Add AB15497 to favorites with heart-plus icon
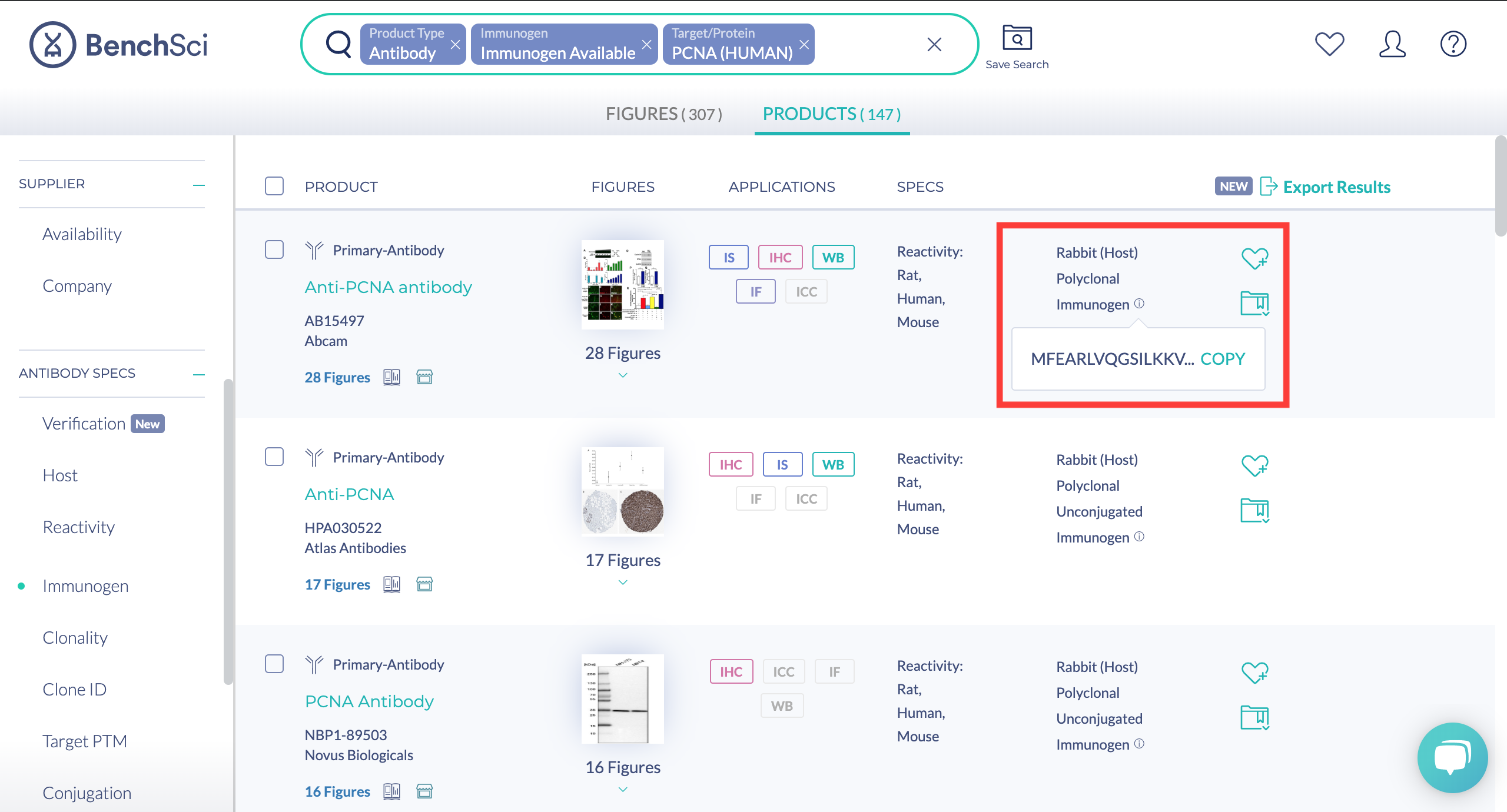The height and width of the screenshot is (812, 1507). click(1254, 258)
